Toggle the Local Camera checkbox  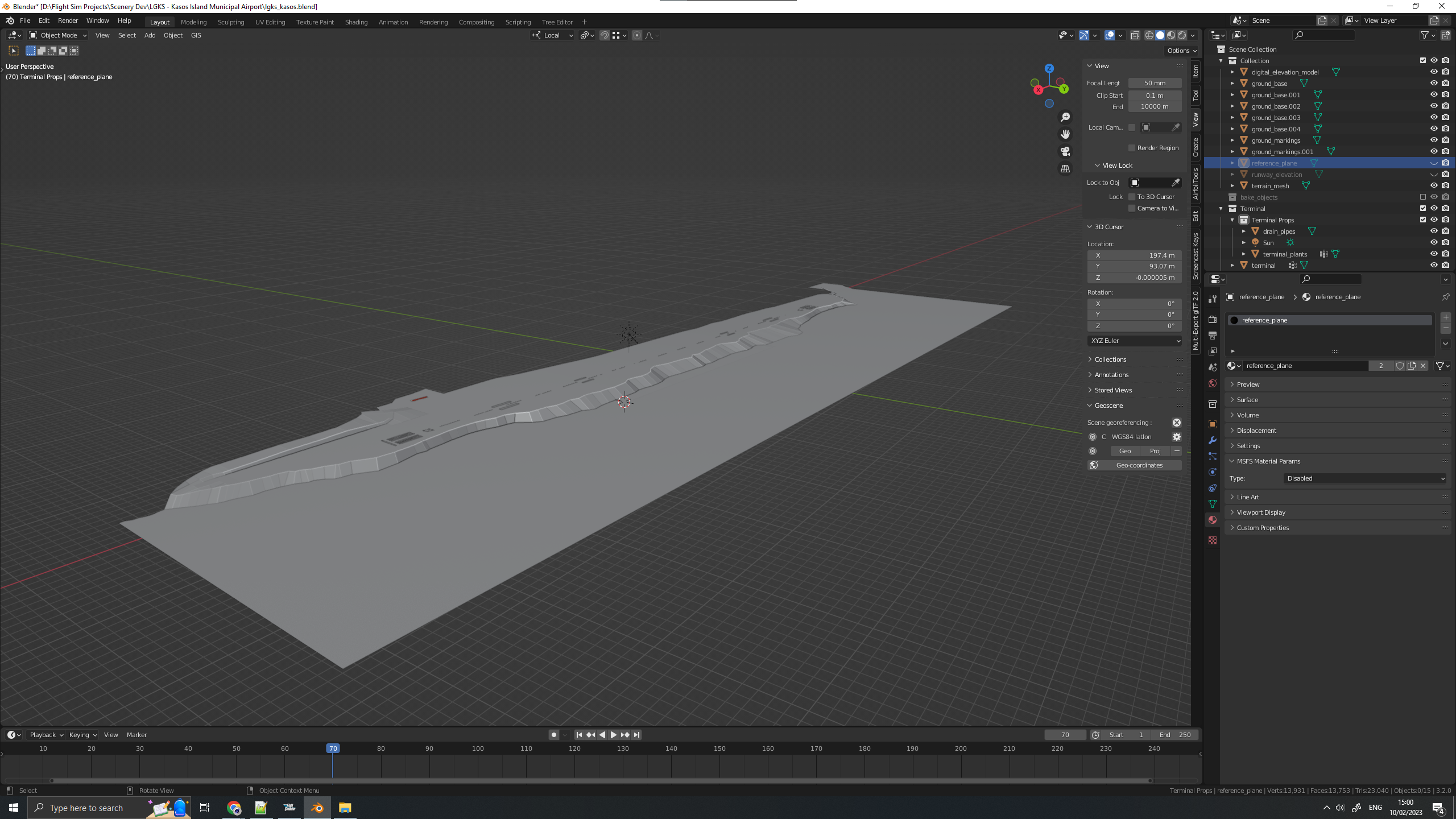(1132, 127)
